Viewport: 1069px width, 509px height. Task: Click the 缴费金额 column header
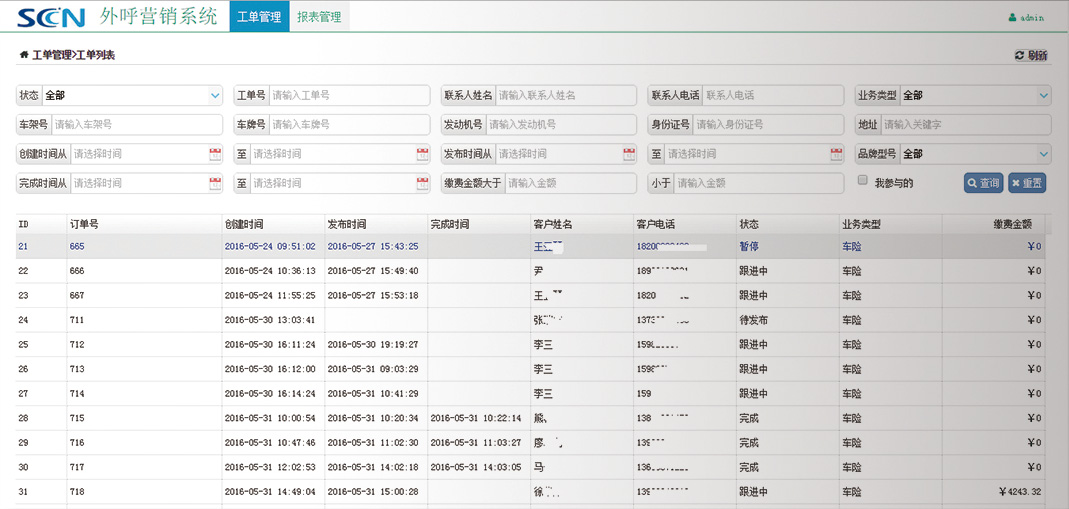[x=1012, y=224]
